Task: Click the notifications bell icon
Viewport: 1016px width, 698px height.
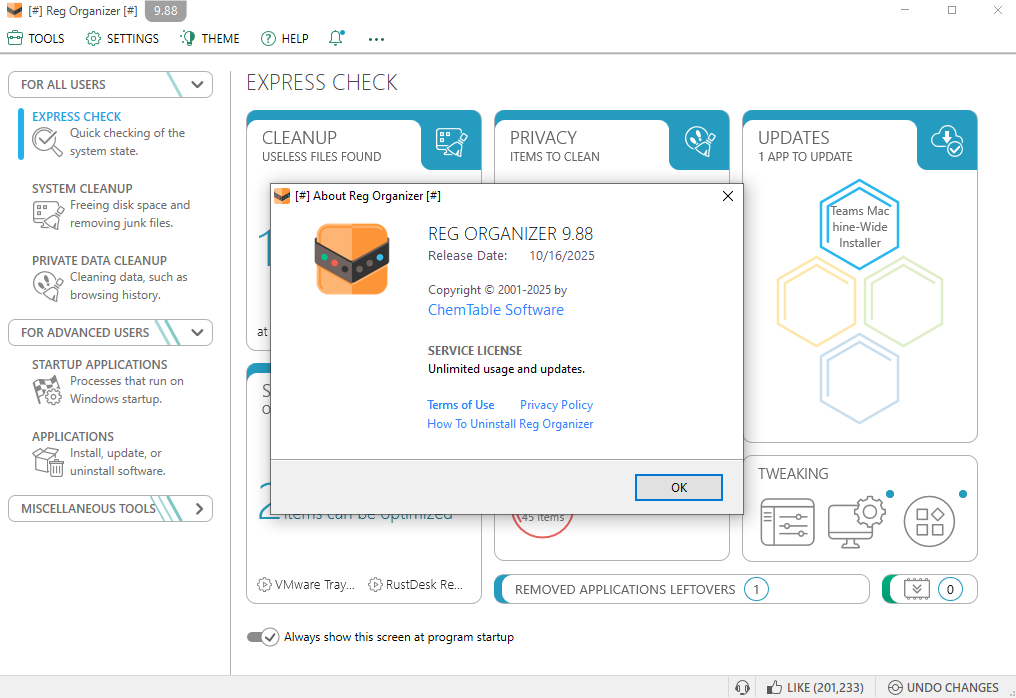Action: point(336,38)
